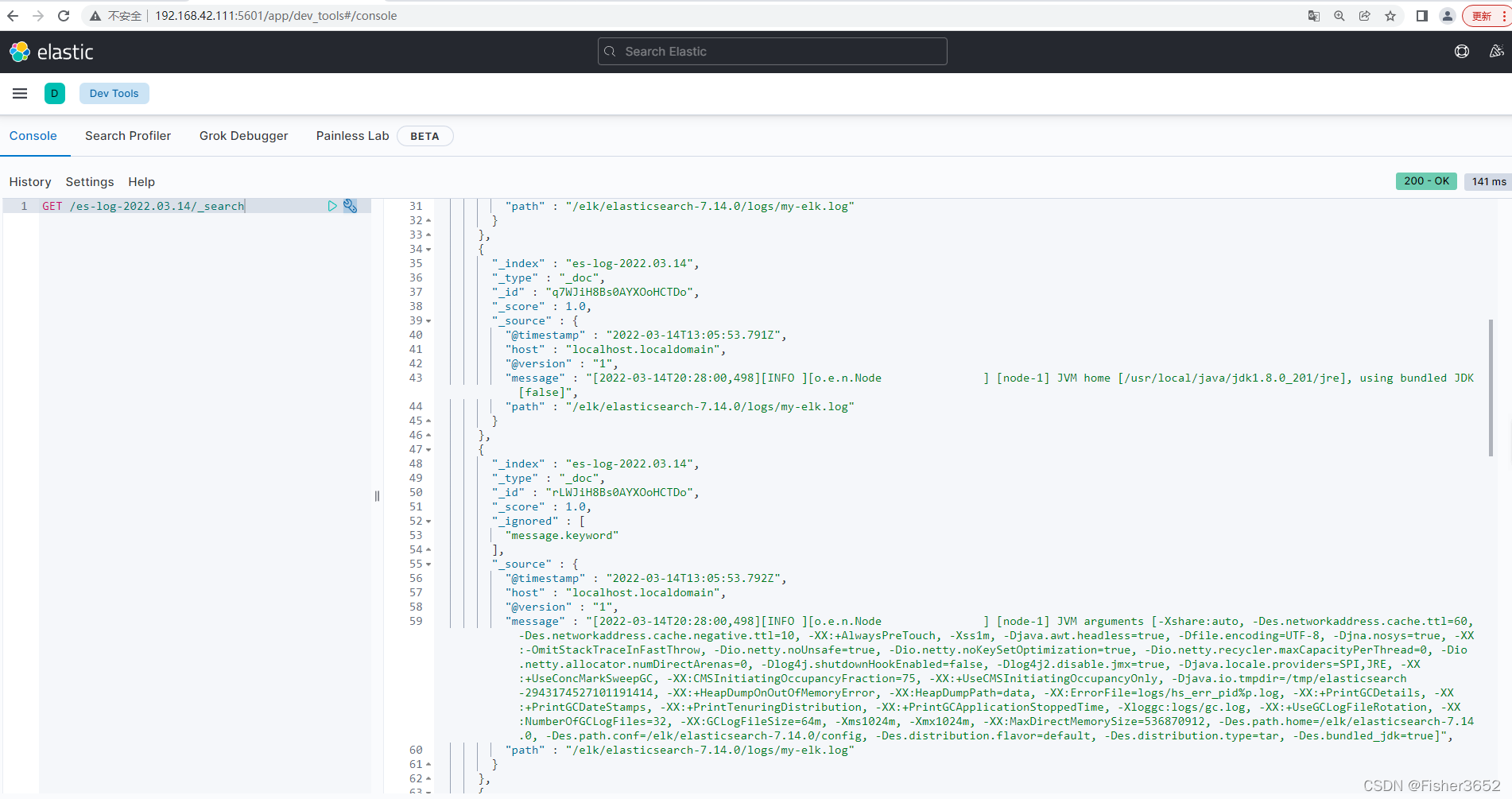Open the browser profile avatar
Screen dimensions: 1512x799
pyautogui.click(x=1448, y=16)
